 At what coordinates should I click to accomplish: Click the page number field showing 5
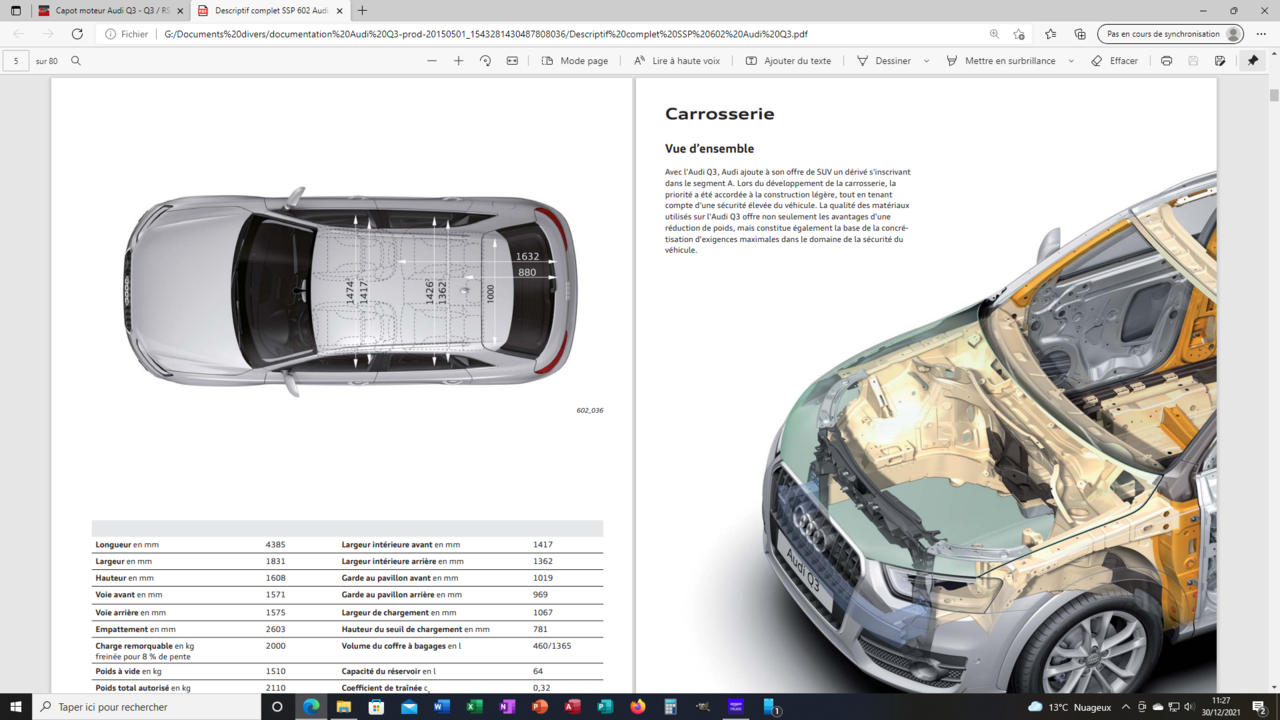(x=16, y=61)
